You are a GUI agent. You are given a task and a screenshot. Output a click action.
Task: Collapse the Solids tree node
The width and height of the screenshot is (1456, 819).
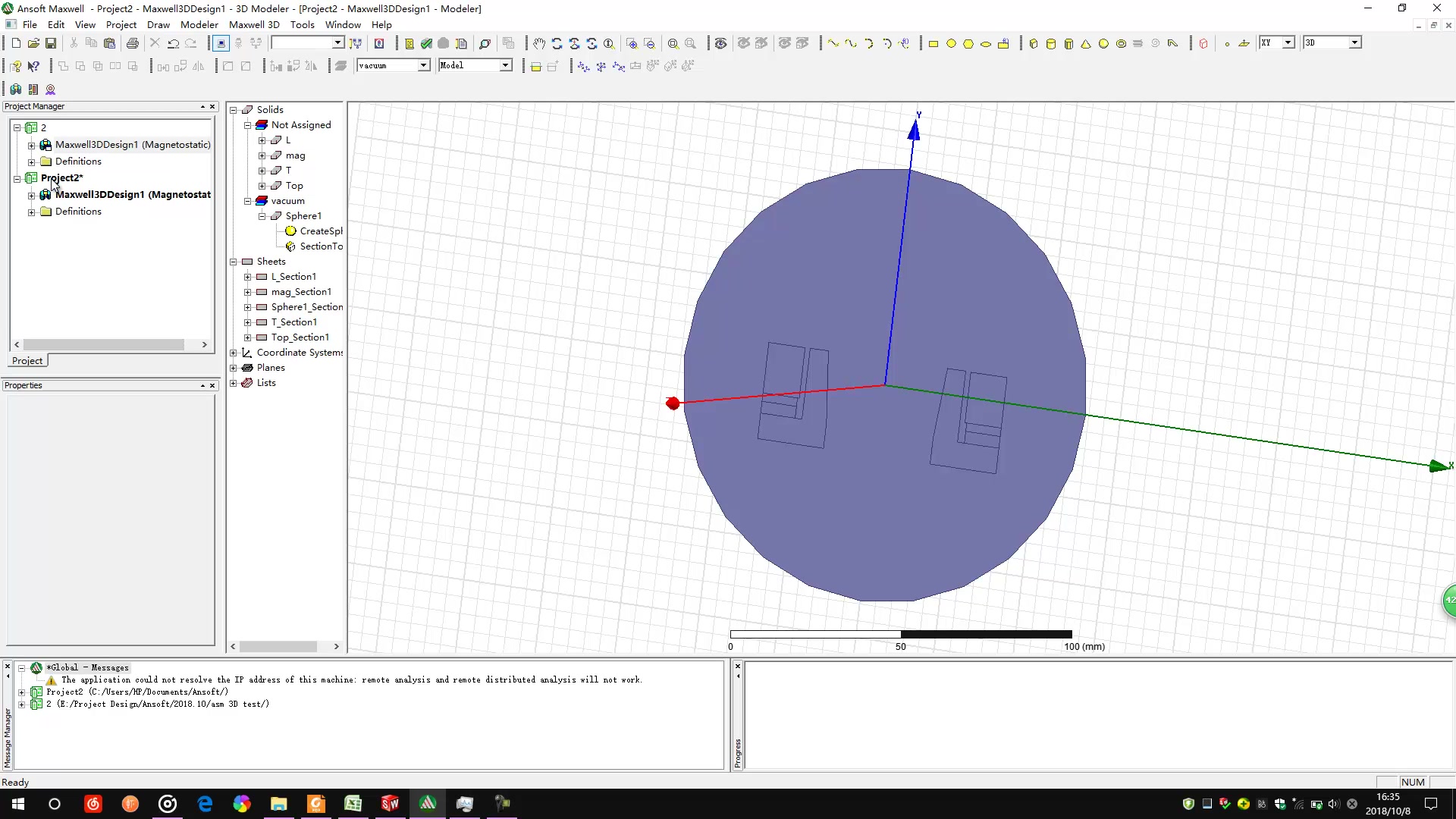pyautogui.click(x=234, y=110)
